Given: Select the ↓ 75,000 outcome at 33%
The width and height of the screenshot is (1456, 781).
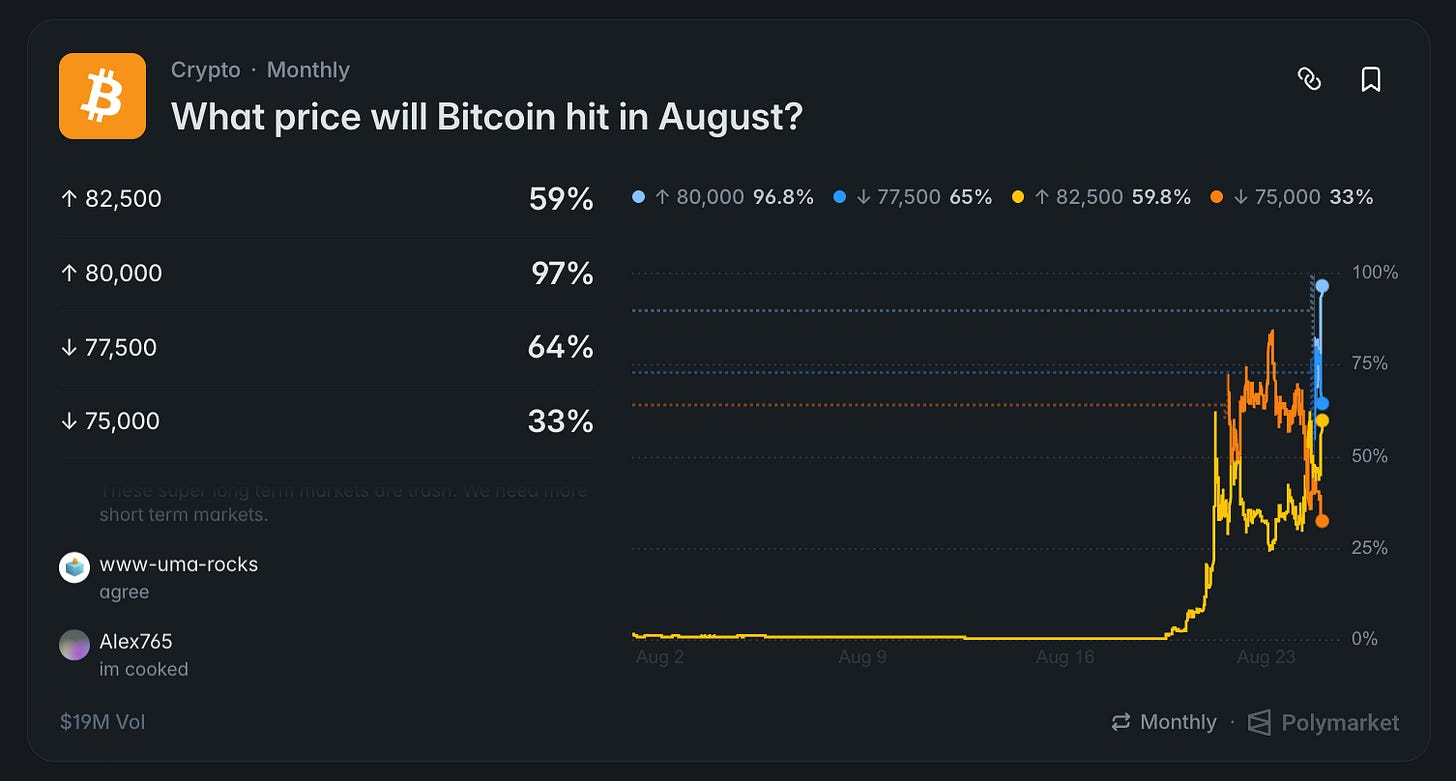Looking at the screenshot, I should pyautogui.click(x=326, y=421).
